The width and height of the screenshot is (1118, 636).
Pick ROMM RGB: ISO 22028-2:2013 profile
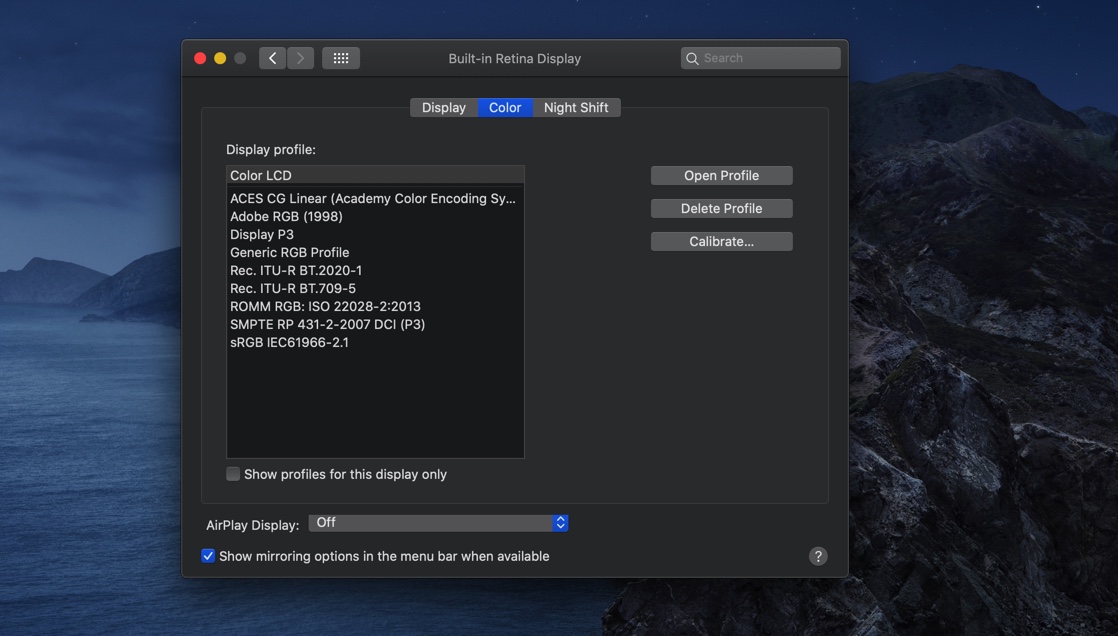[375, 307]
